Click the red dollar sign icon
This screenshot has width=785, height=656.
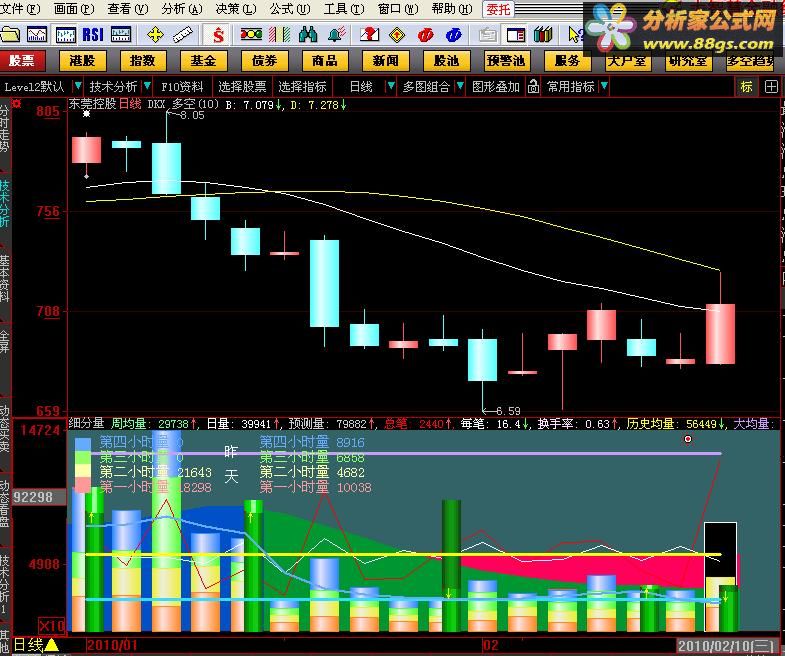click(218, 35)
